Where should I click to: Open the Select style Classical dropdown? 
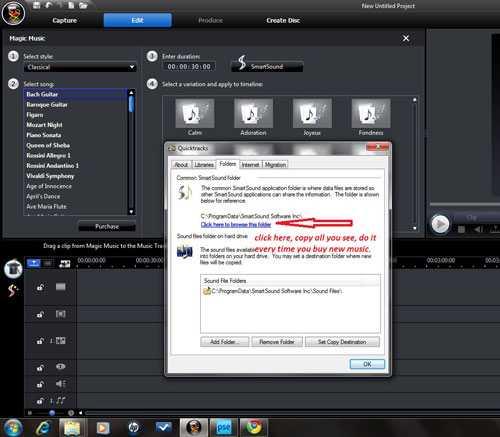tap(80, 67)
